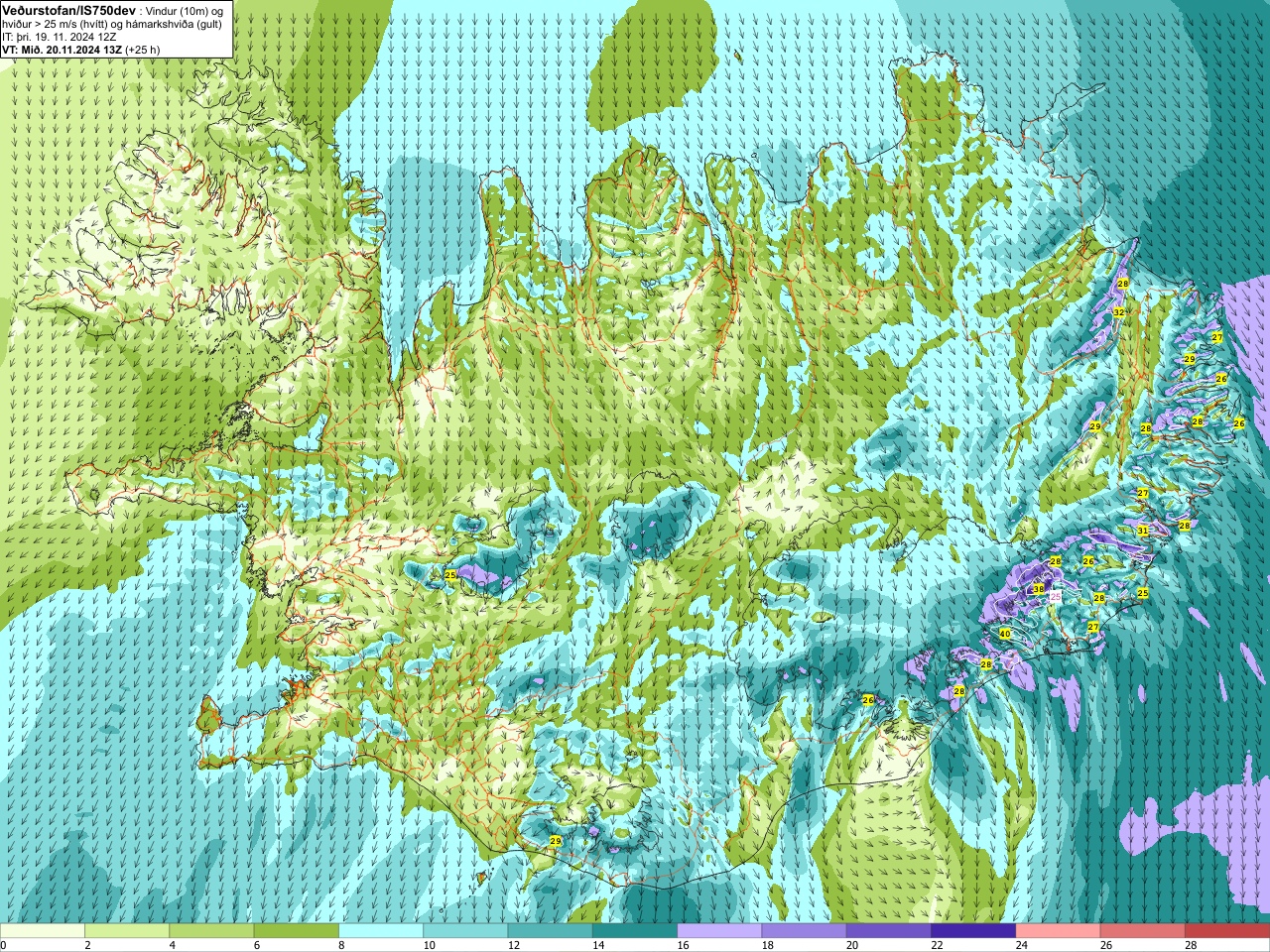Click the 26–28 m/s salmon legend swatch

point(1143,931)
